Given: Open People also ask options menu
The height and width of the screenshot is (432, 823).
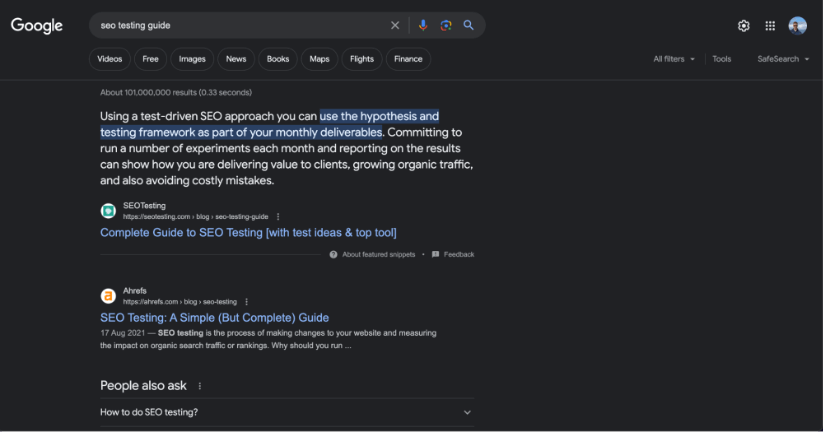Looking at the screenshot, I should coord(199,386).
